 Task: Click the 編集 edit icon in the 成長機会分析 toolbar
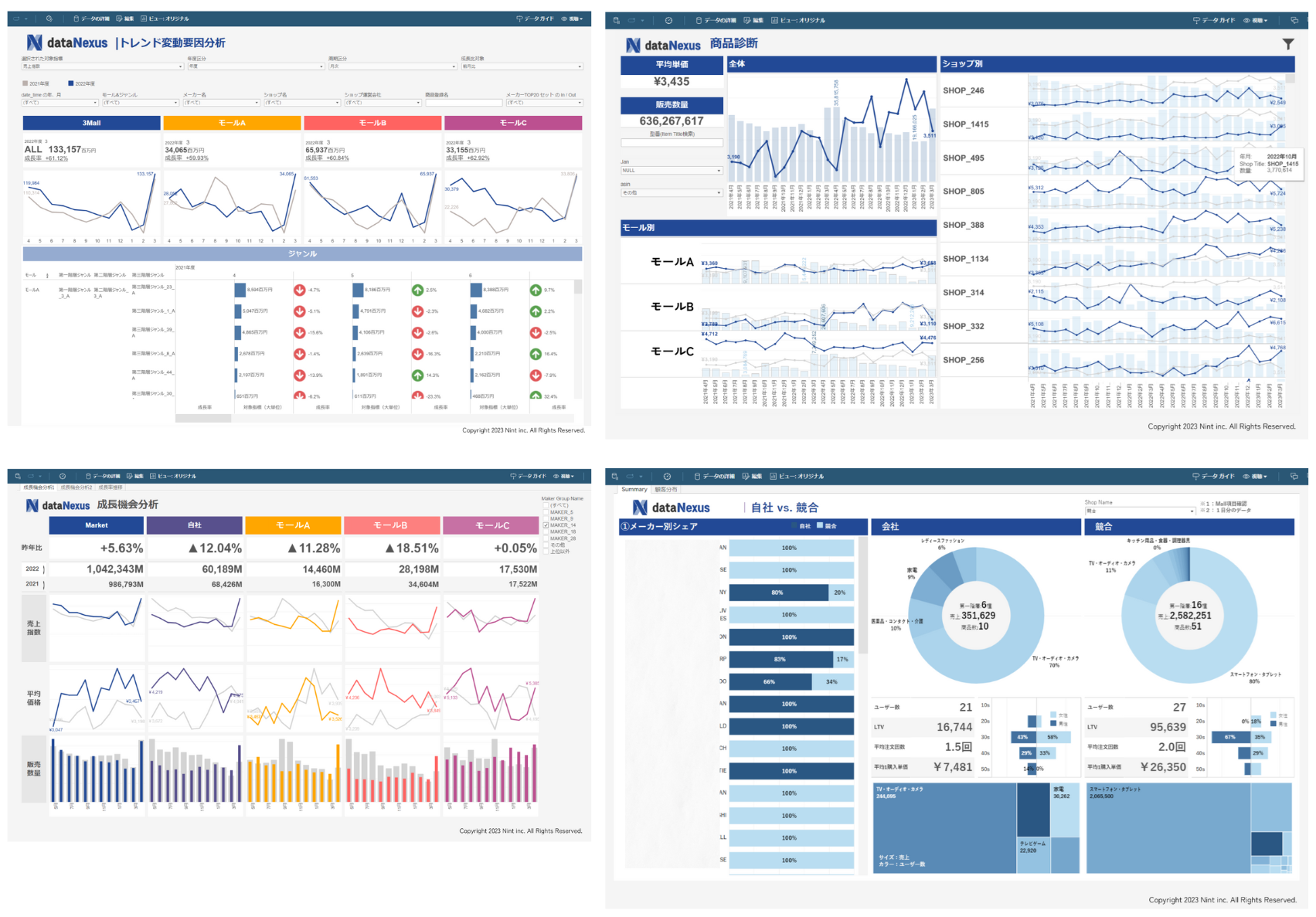[x=130, y=476]
